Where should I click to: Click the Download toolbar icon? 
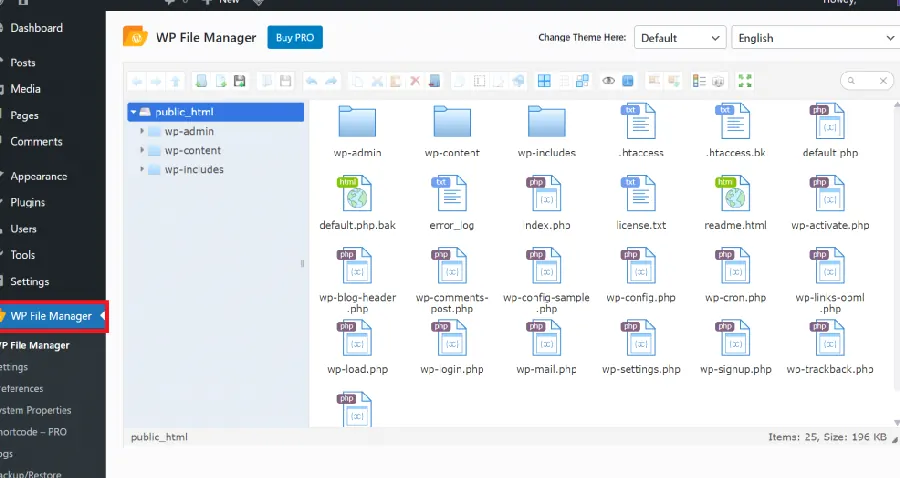point(285,81)
